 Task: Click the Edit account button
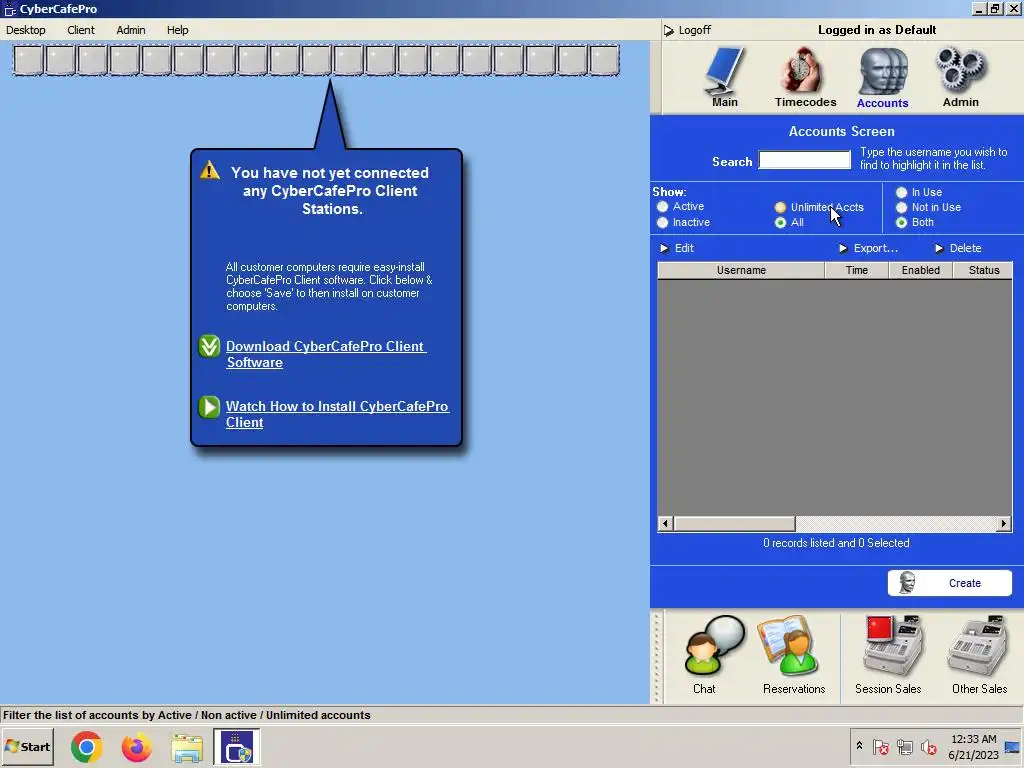tap(677, 248)
